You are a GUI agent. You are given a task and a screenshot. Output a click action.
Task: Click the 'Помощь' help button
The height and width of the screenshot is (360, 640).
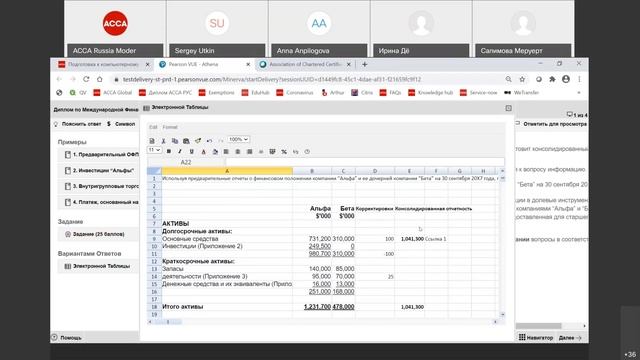[x=67, y=338]
